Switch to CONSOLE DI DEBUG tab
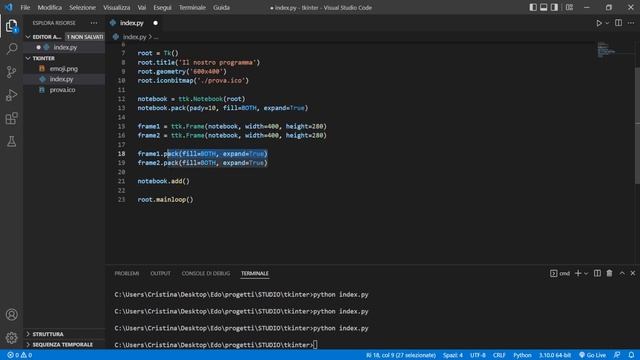This screenshot has width=640, height=360. 206,273
